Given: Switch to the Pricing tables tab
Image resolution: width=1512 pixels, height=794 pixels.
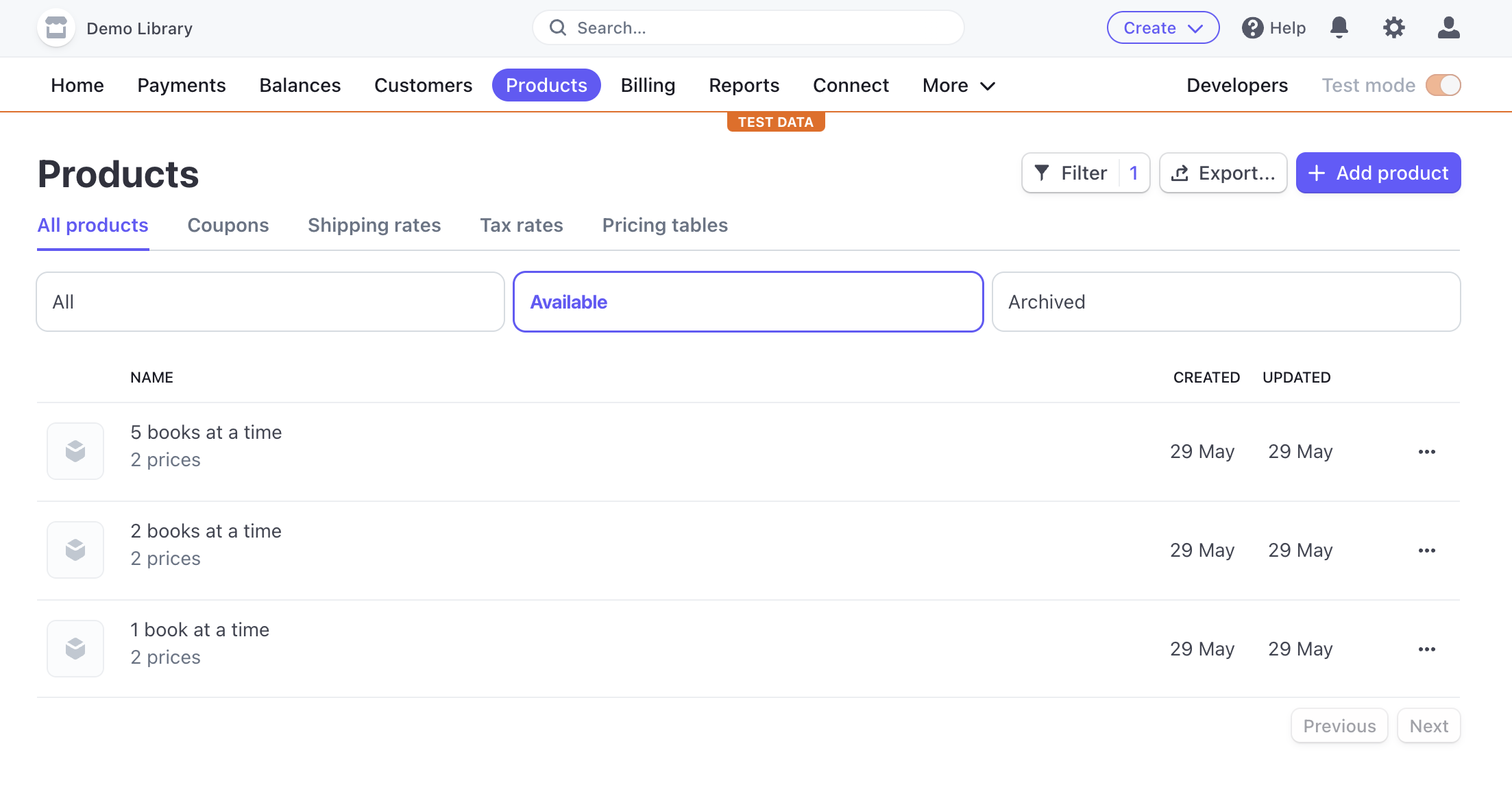Looking at the screenshot, I should coord(664,225).
